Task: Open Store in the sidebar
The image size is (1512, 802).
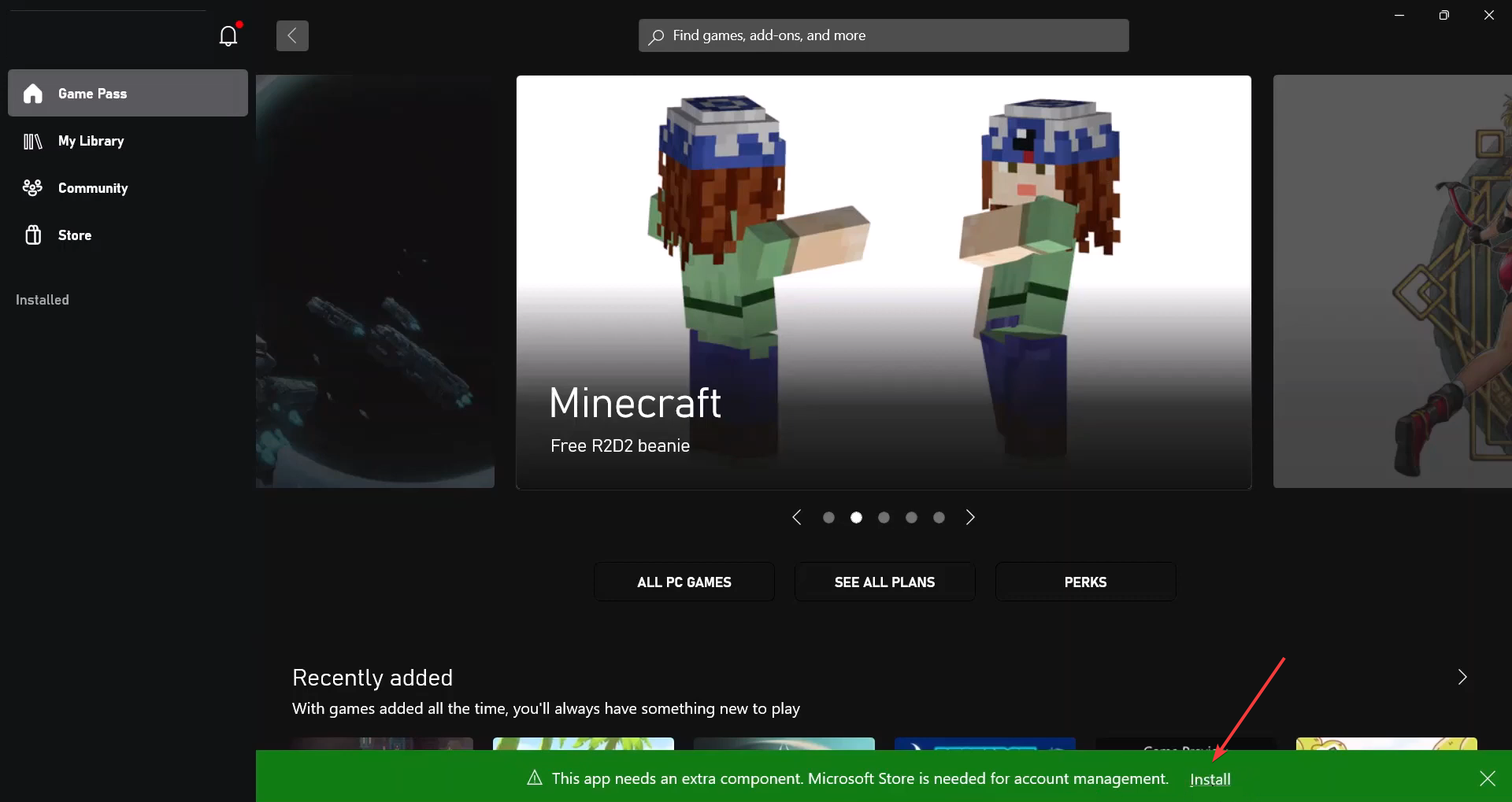Action: click(x=128, y=235)
